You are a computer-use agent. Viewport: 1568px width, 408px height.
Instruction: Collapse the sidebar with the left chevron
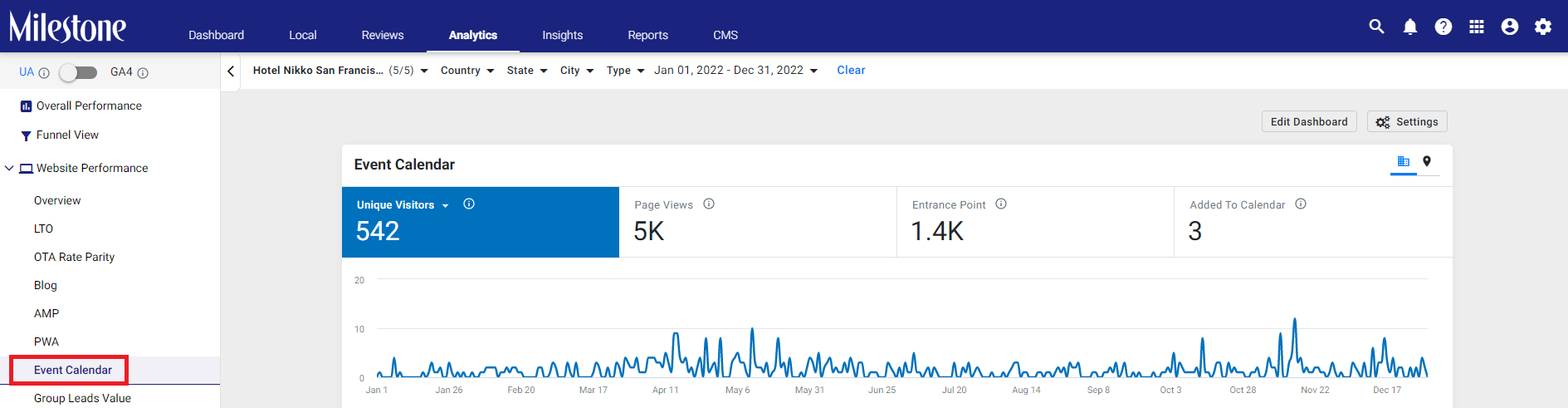click(x=231, y=71)
